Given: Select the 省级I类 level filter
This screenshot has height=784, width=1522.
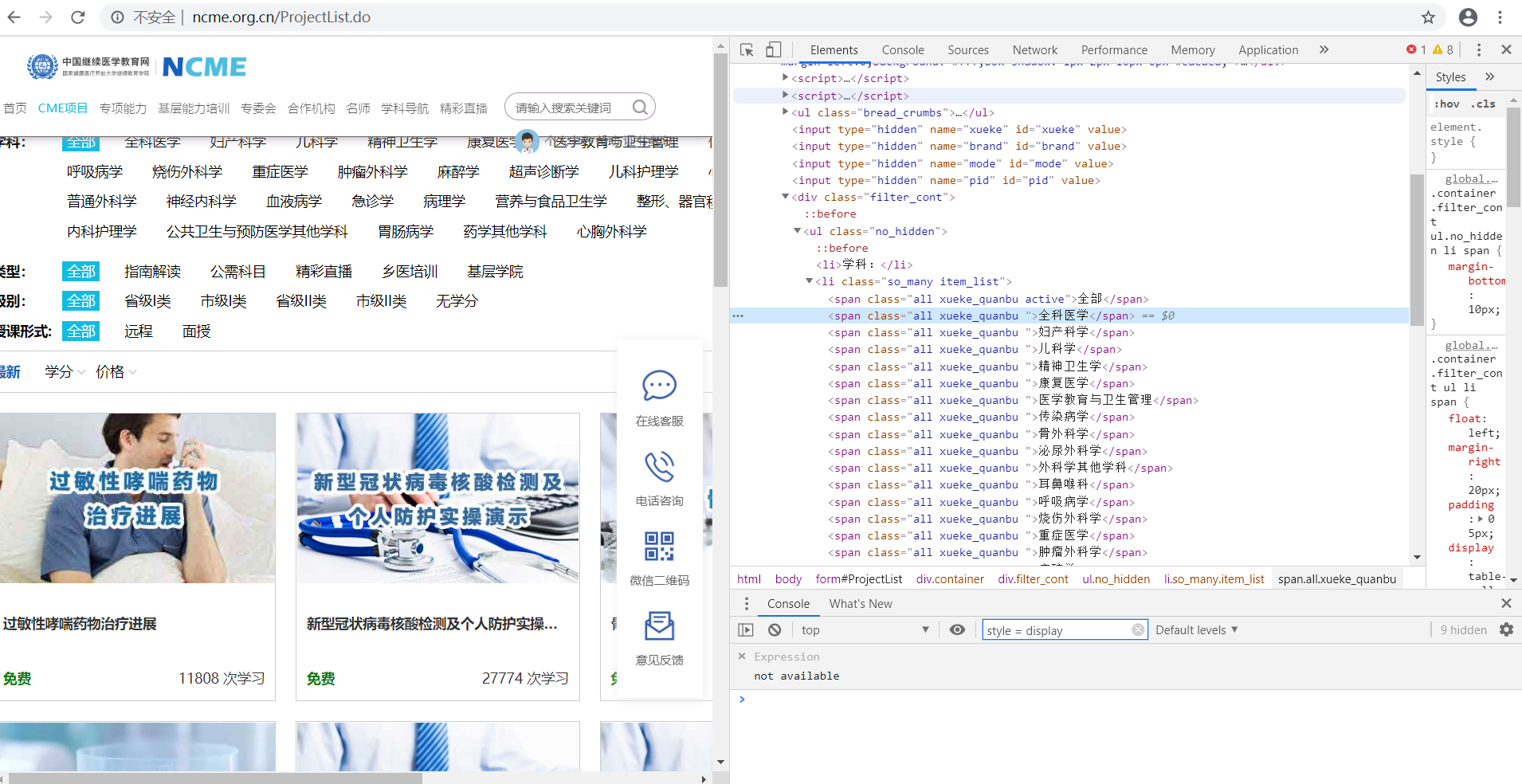Looking at the screenshot, I should point(147,301).
